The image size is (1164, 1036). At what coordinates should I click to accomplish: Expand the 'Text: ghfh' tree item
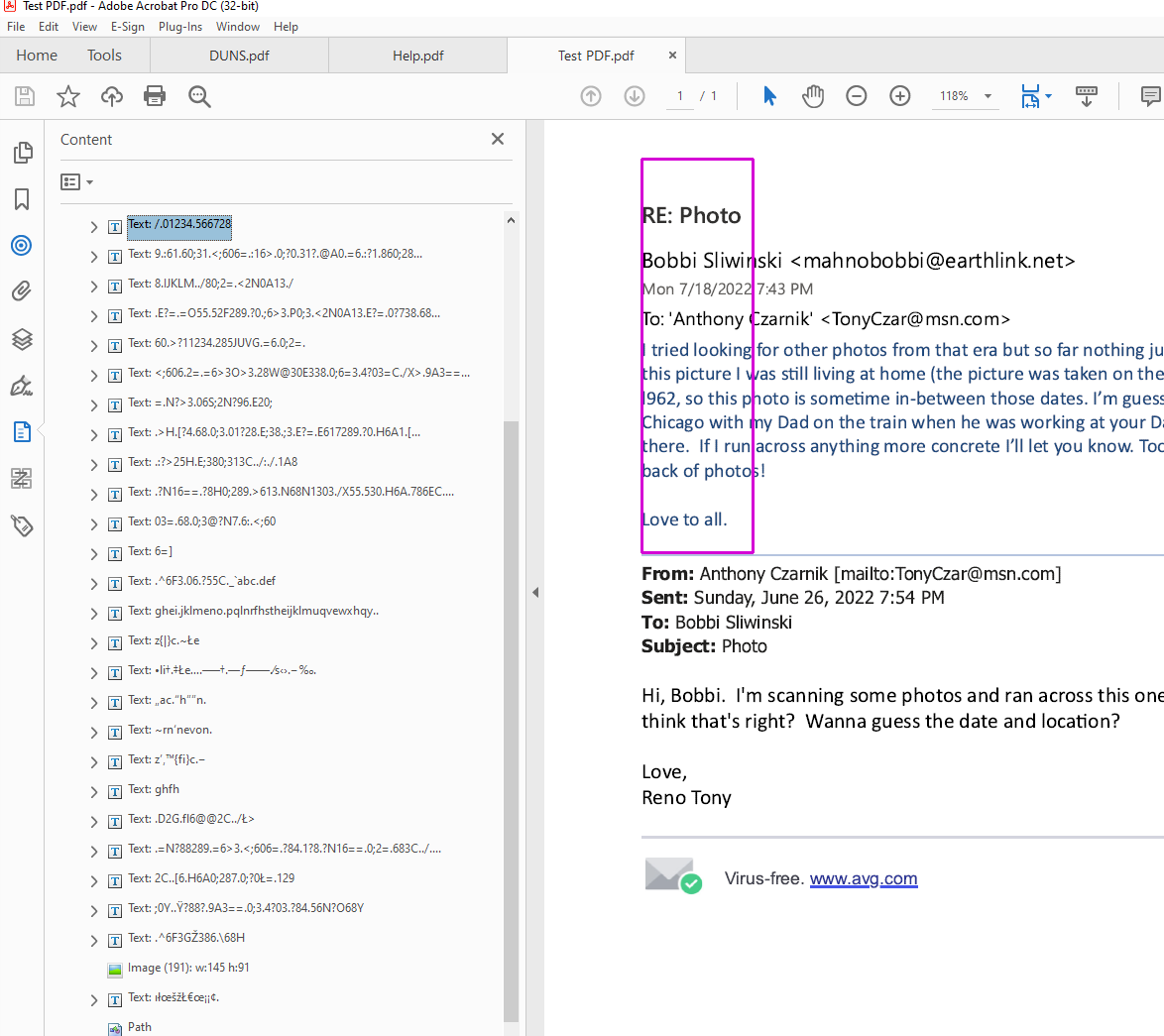click(x=92, y=790)
